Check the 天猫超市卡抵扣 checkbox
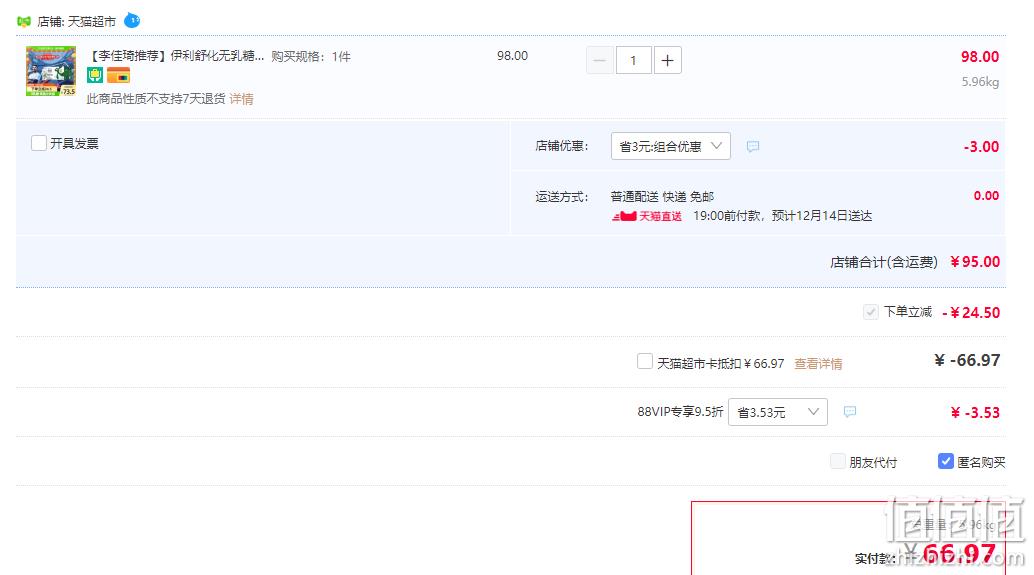The width and height of the screenshot is (1034, 575). coord(644,361)
